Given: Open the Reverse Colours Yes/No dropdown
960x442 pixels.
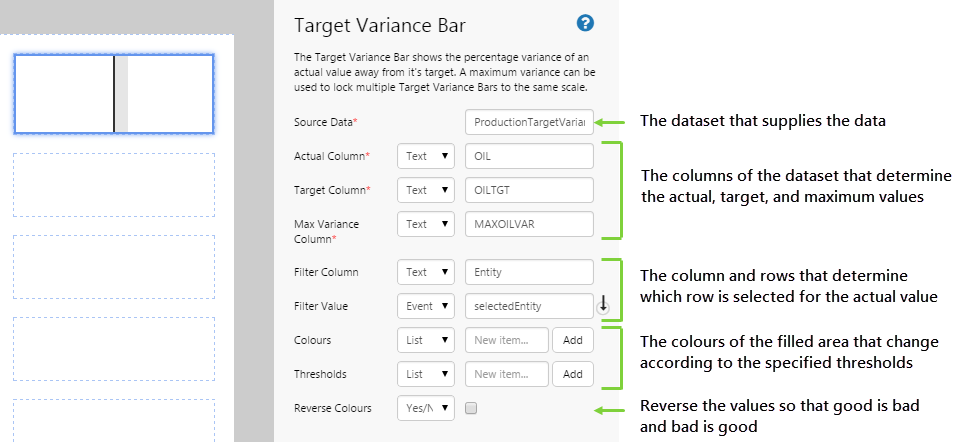Looking at the screenshot, I should pos(426,408).
